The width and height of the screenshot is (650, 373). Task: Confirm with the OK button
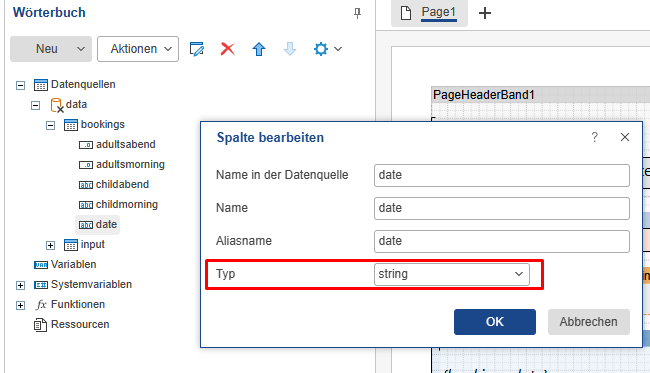click(495, 322)
